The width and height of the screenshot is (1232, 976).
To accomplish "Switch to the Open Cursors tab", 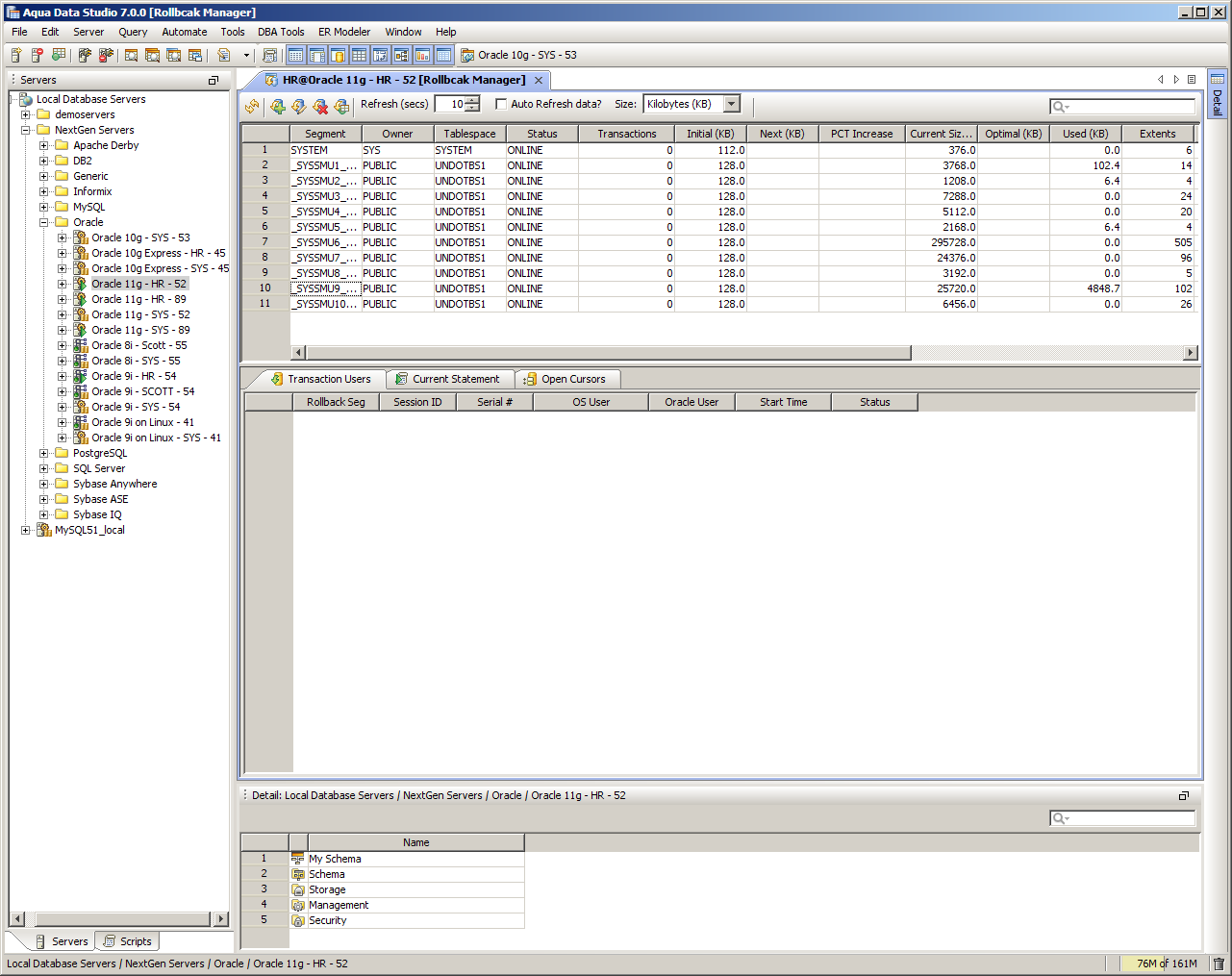I will pos(567,379).
